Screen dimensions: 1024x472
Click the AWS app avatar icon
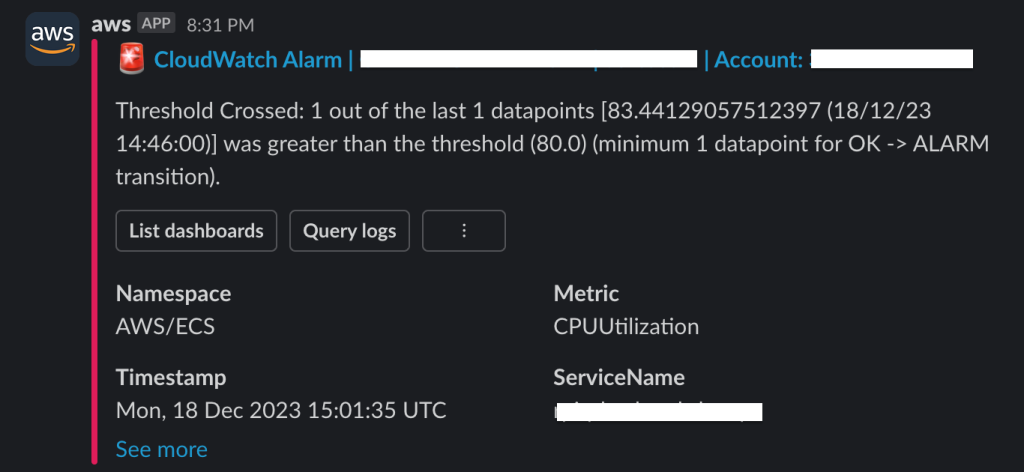click(52, 39)
